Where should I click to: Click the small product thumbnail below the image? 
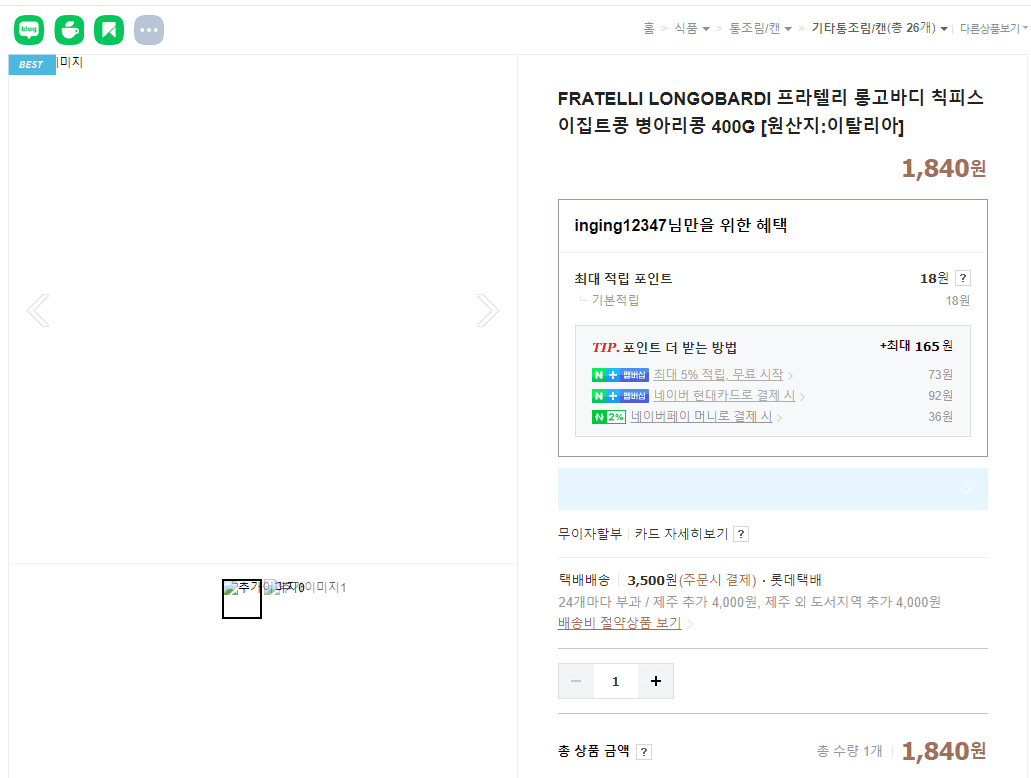coord(241,599)
